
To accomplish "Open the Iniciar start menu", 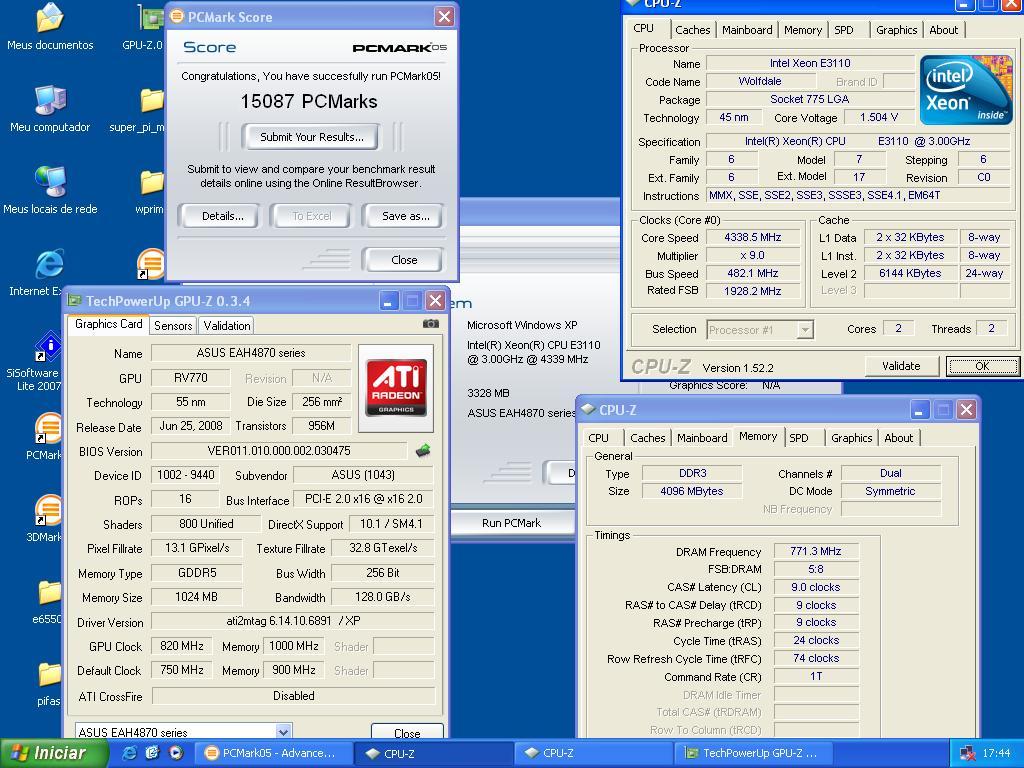I will point(54,753).
